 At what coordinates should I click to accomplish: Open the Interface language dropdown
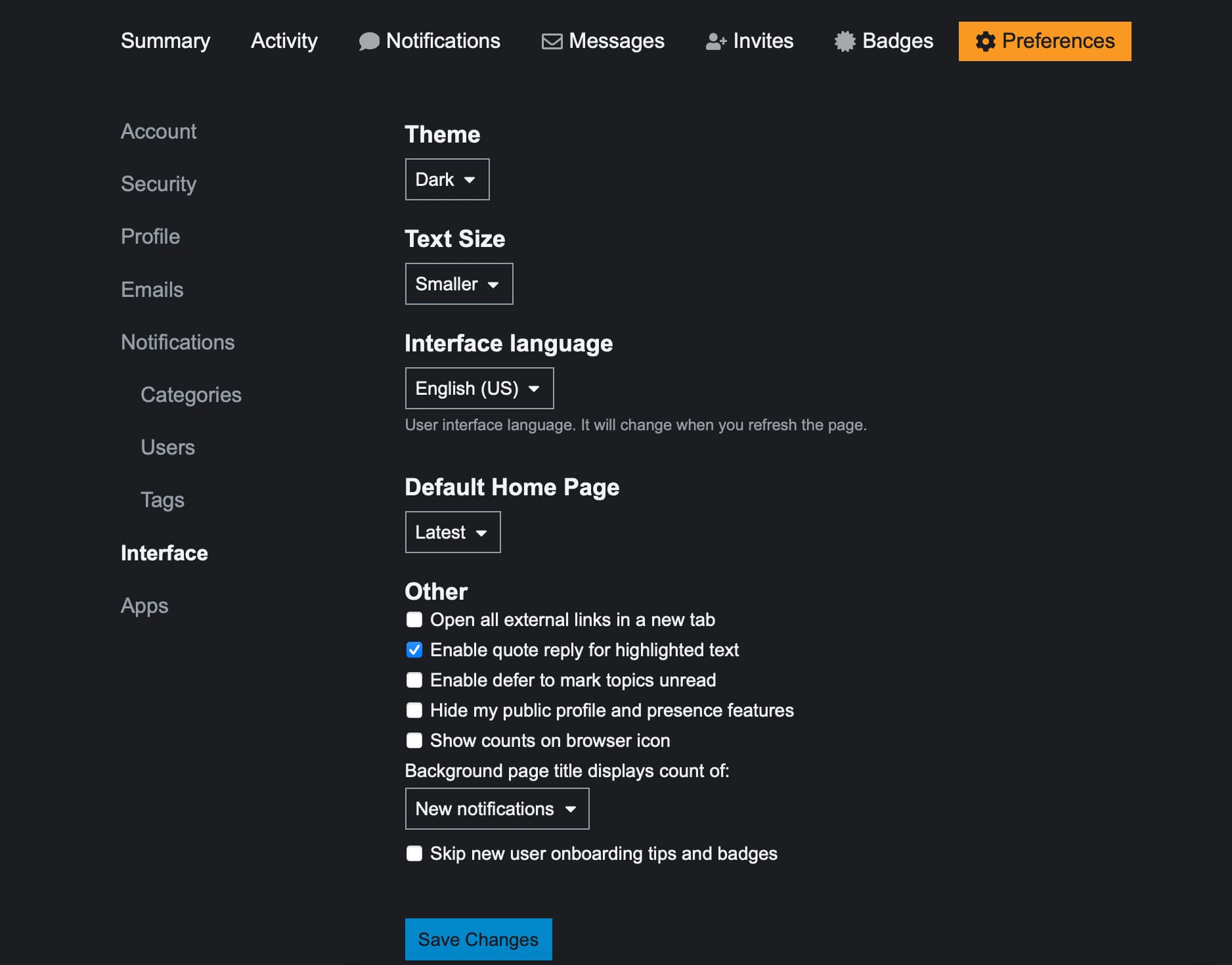click(479, 388)
